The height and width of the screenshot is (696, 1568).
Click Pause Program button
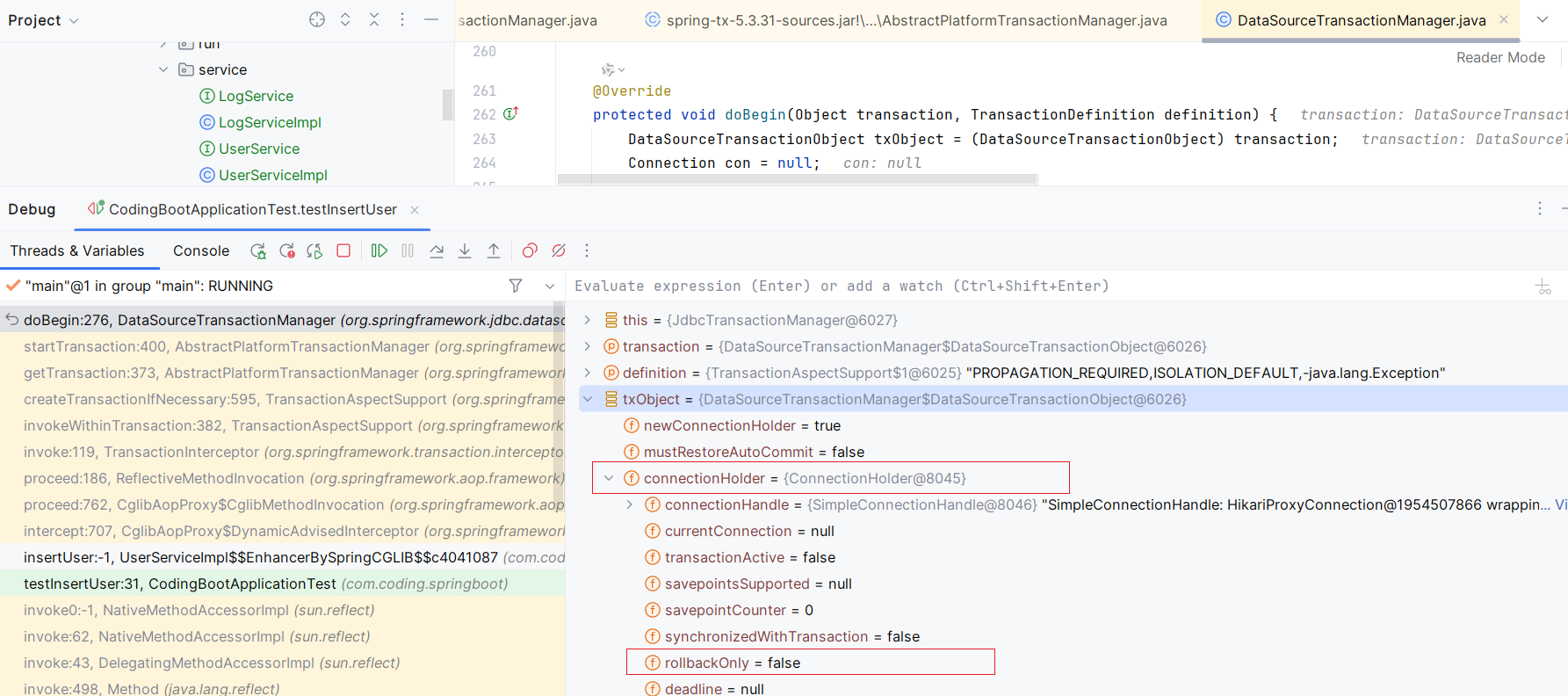(x=408, y=250)
